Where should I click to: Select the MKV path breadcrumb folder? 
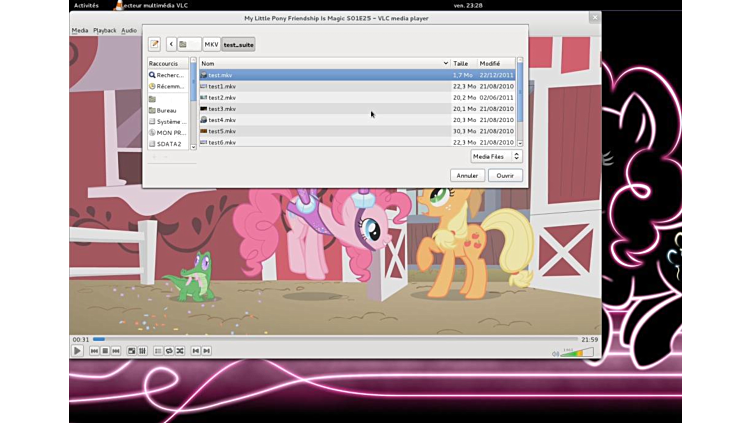211,44
